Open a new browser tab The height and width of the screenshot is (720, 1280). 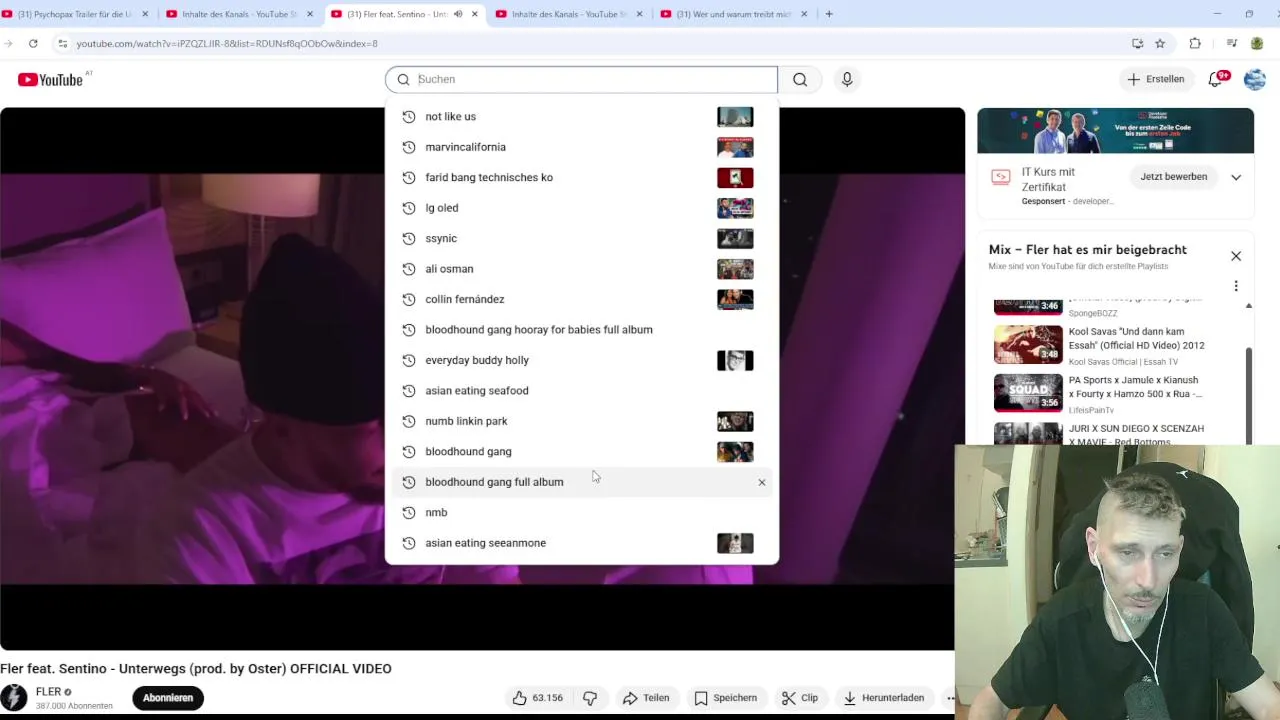pos(829,14)
